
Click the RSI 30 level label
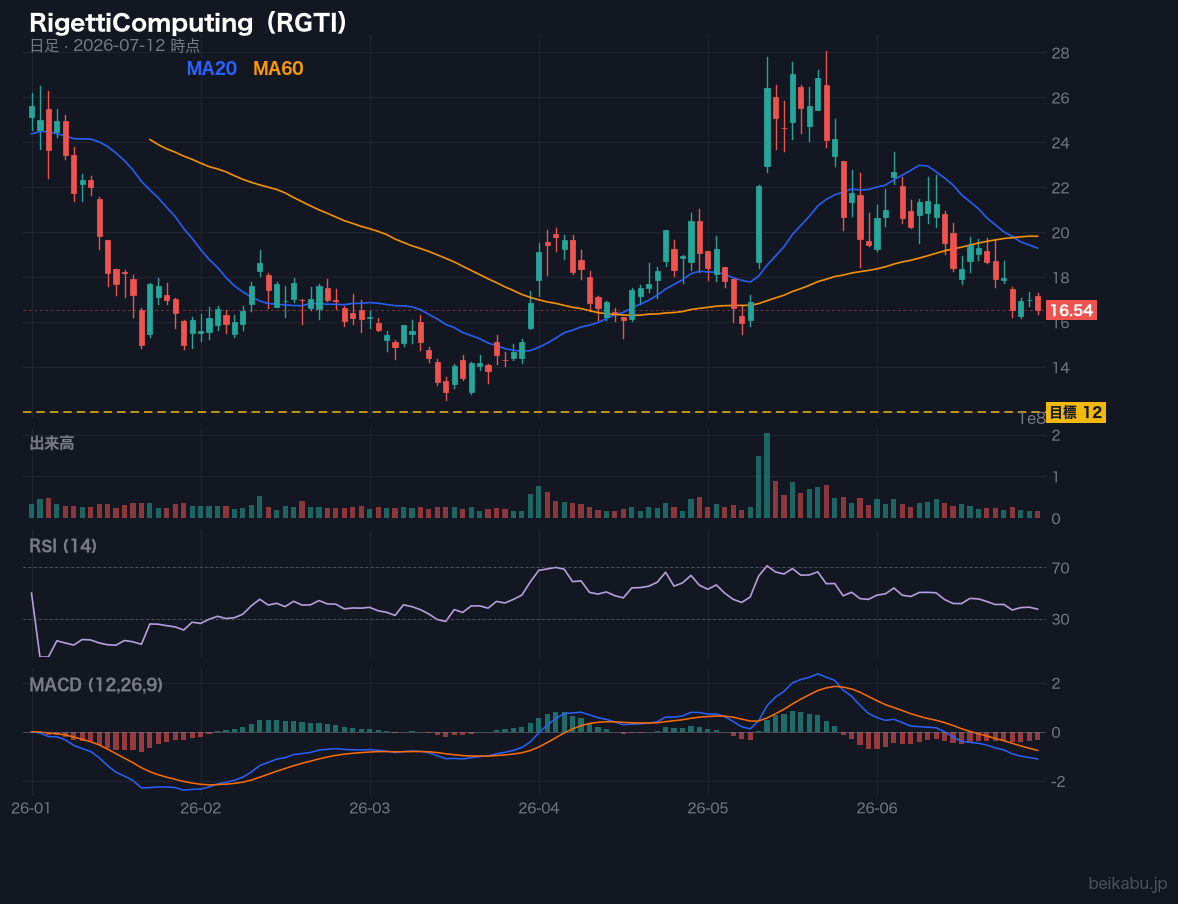[1060, 619]
